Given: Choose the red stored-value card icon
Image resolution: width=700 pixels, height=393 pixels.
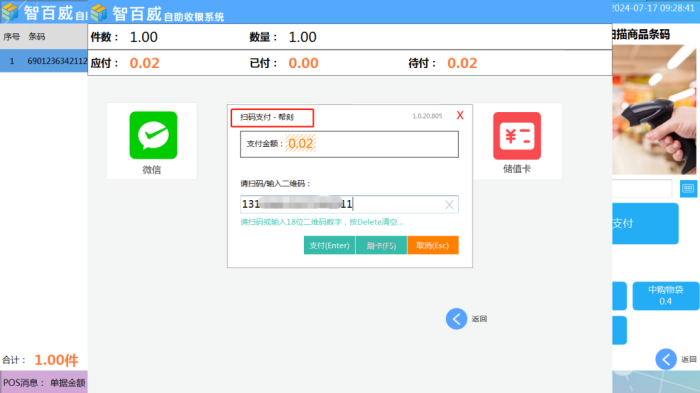Looking at the screenshot, I should 517,136.
